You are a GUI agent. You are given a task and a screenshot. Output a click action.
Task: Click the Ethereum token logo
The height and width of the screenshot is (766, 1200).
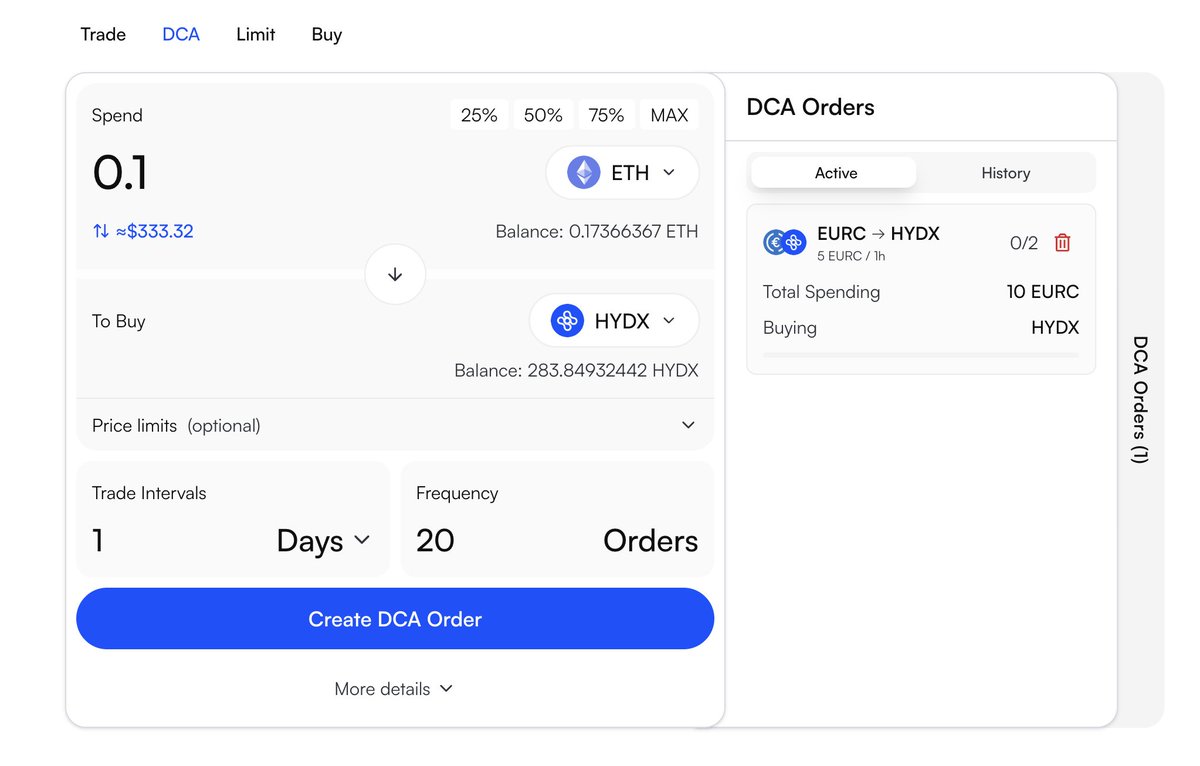coord(584,173)
